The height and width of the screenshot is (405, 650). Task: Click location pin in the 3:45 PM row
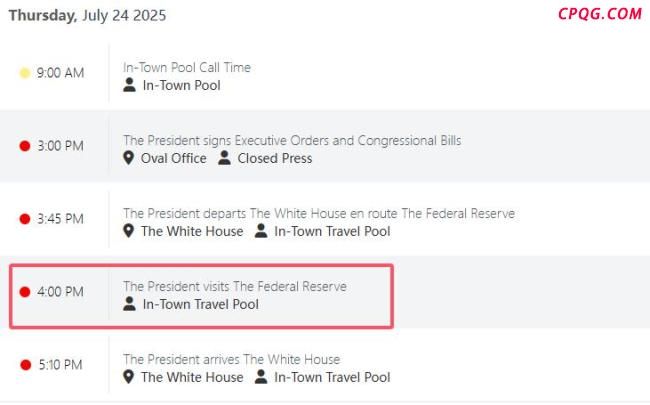coord(129,231)
